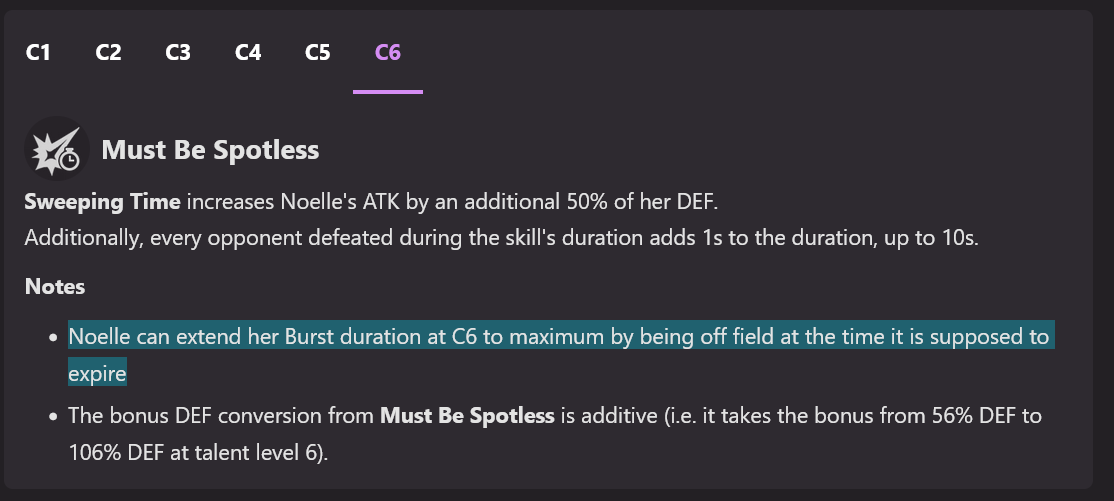
Task: Click the first note's bullet point
Action: [x=51, y=338]
